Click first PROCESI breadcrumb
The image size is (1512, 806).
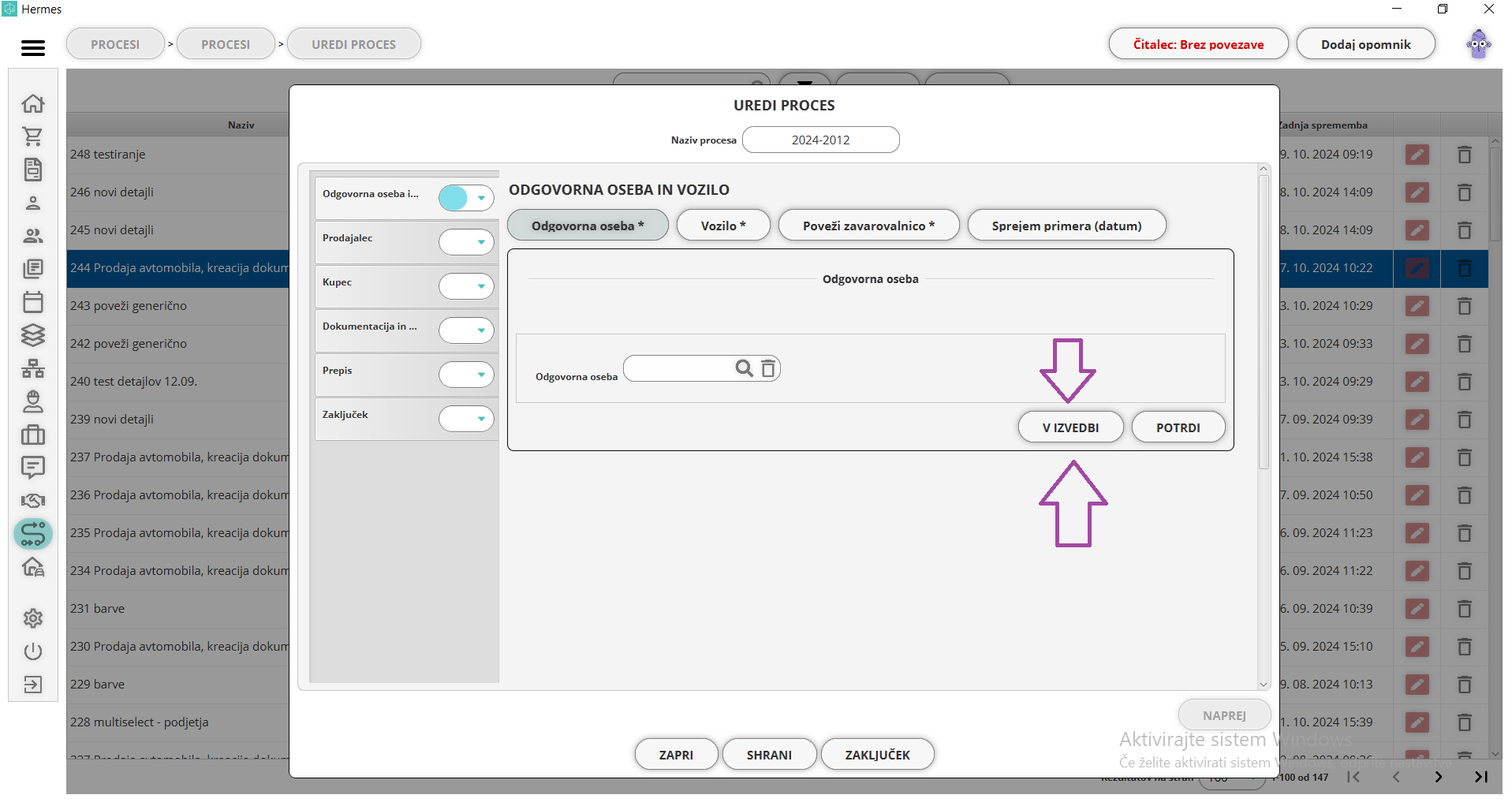[115, 44]
